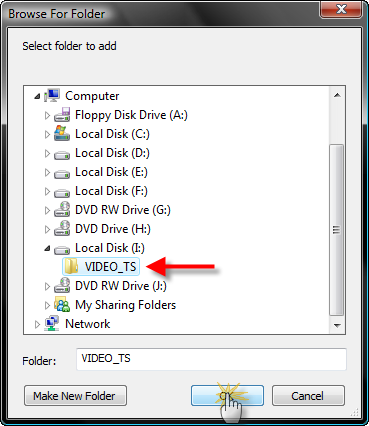Screen dimensions: 369x426
Task: Collapse the Computer node
Action: pyautogui.click(x=37, y=96)
